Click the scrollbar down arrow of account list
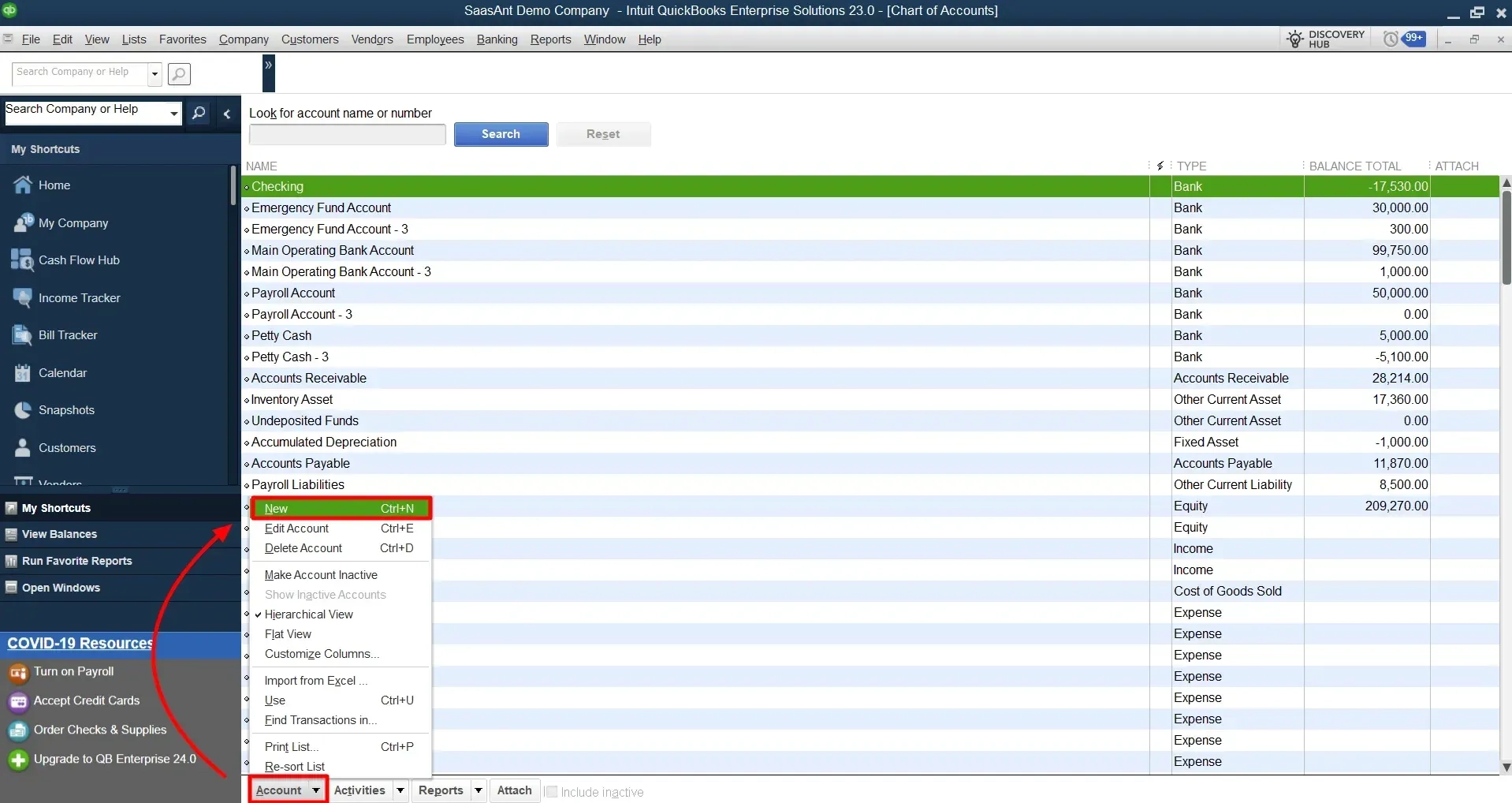The image size is (1512, 803). point(1506,767)
